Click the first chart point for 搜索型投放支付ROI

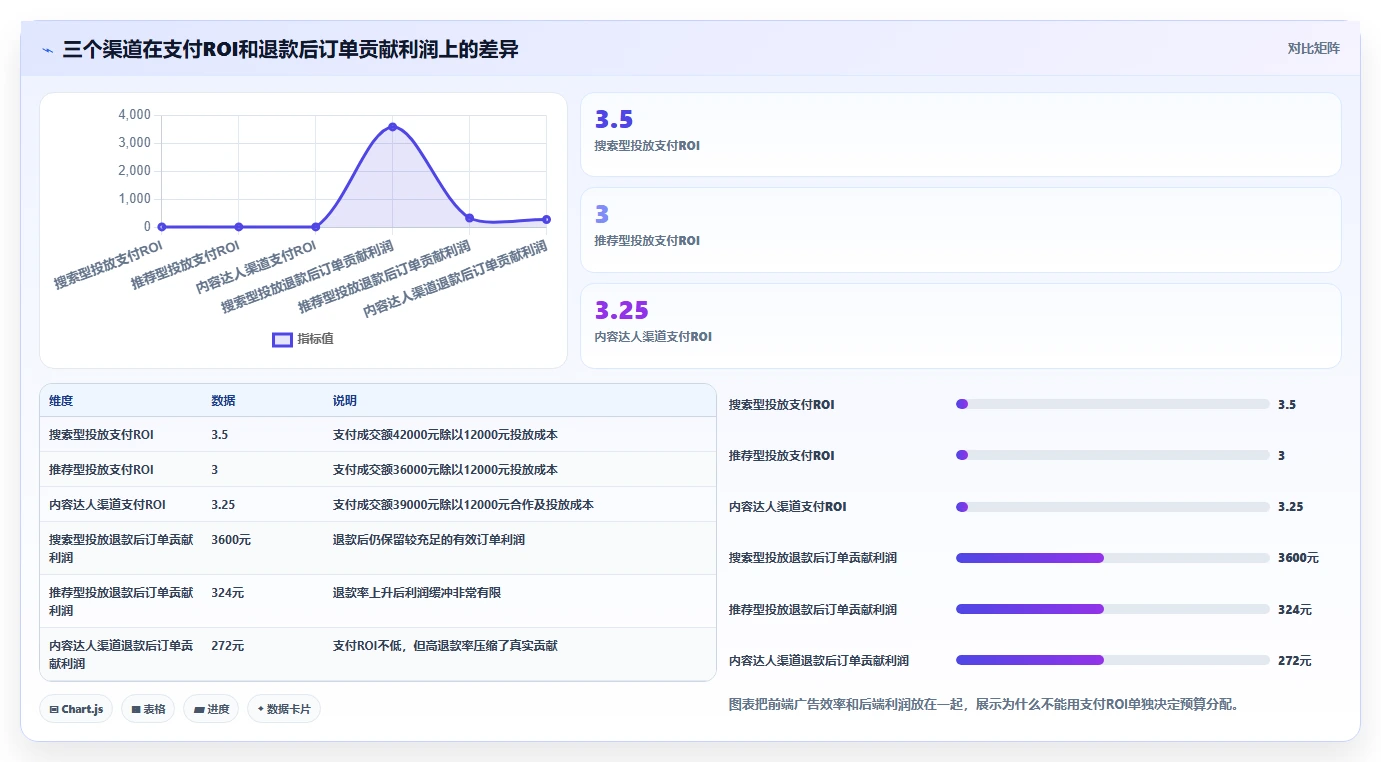click(x=162, y=227)
